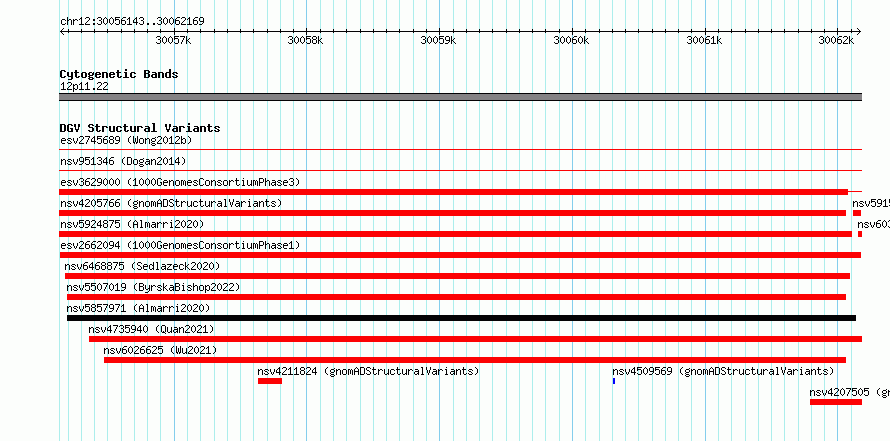
Task: Click the Cytogenetic Bands track title
Action: (x=119, y=74)
